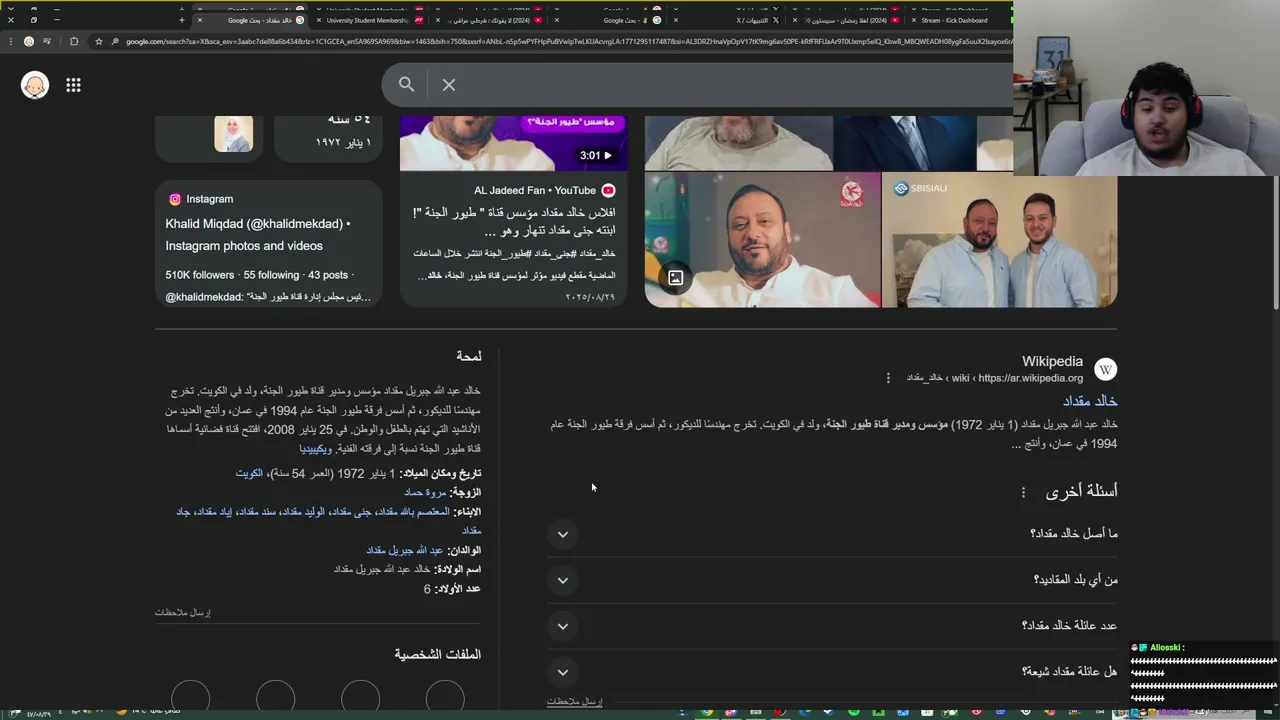Clear the search box with X
Image resolution: width=1280 pixels, height=720 pixels.
coord(449,85)
